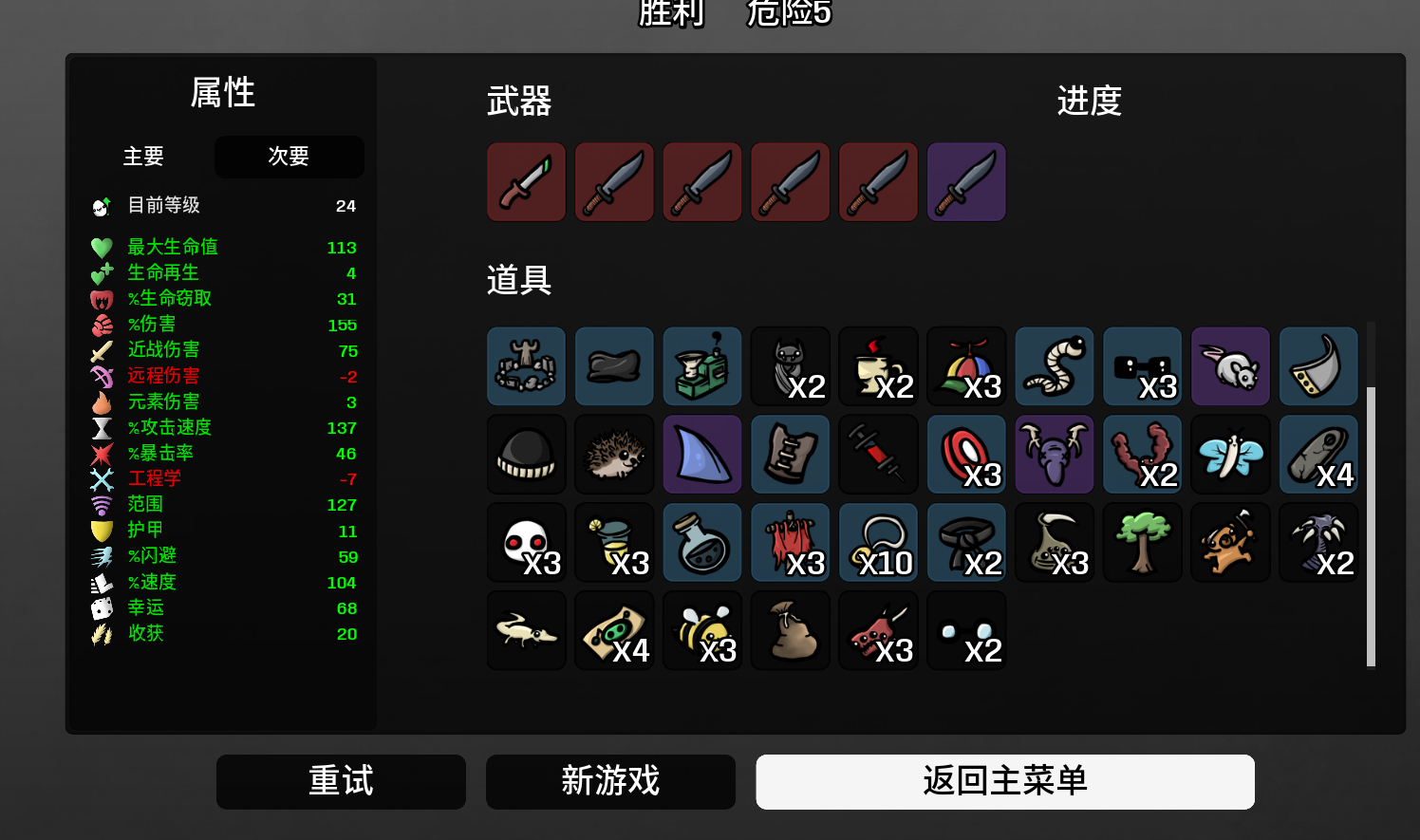Select the shark fin item
Screen dimensions: 1420x840
click(x=702, y=454)
